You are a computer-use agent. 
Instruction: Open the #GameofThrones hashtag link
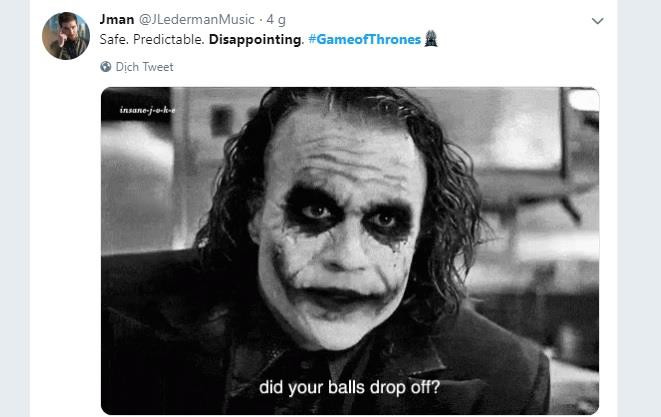[x=365, y=39]
